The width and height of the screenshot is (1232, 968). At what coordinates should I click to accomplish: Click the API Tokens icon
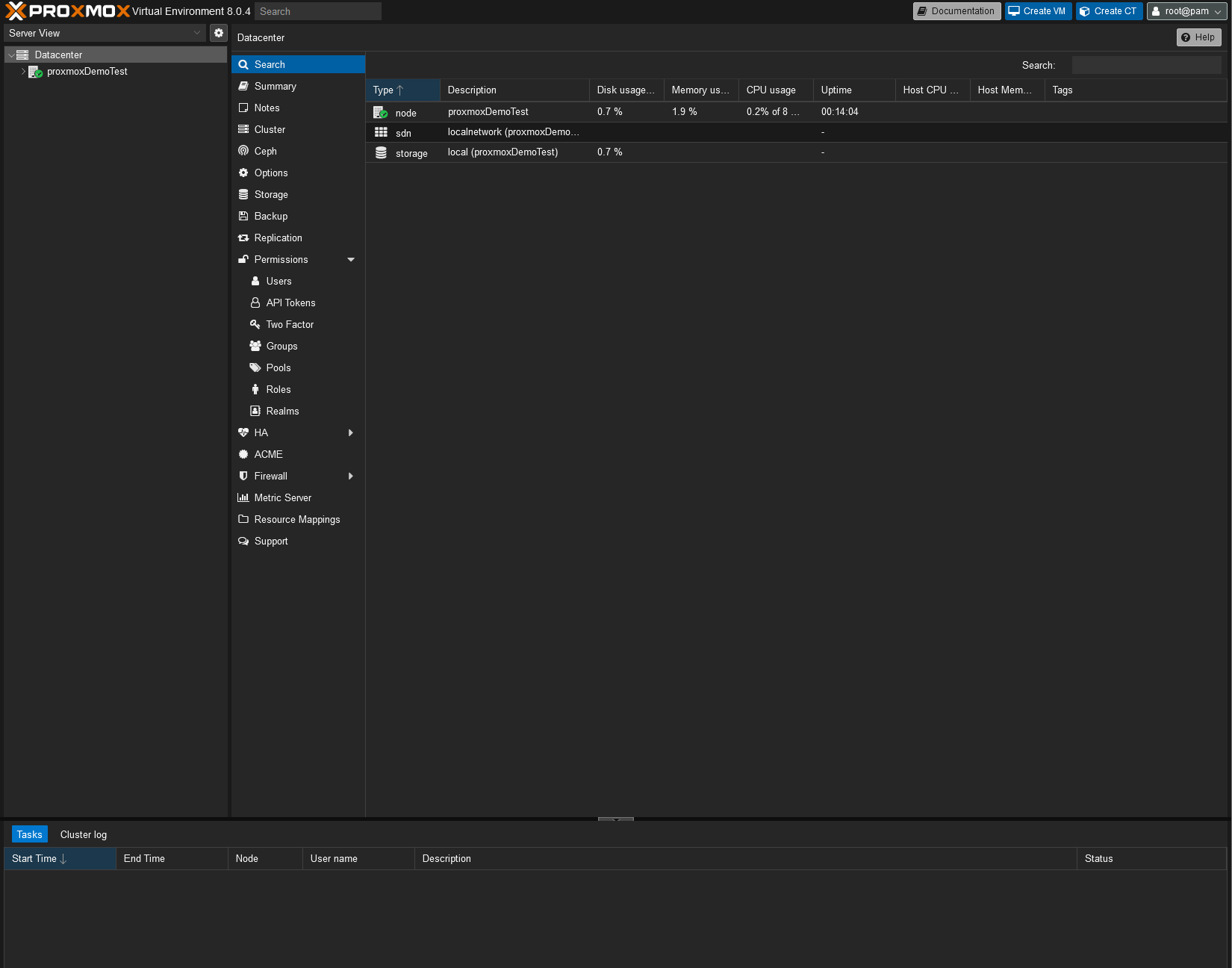[255, 302]
